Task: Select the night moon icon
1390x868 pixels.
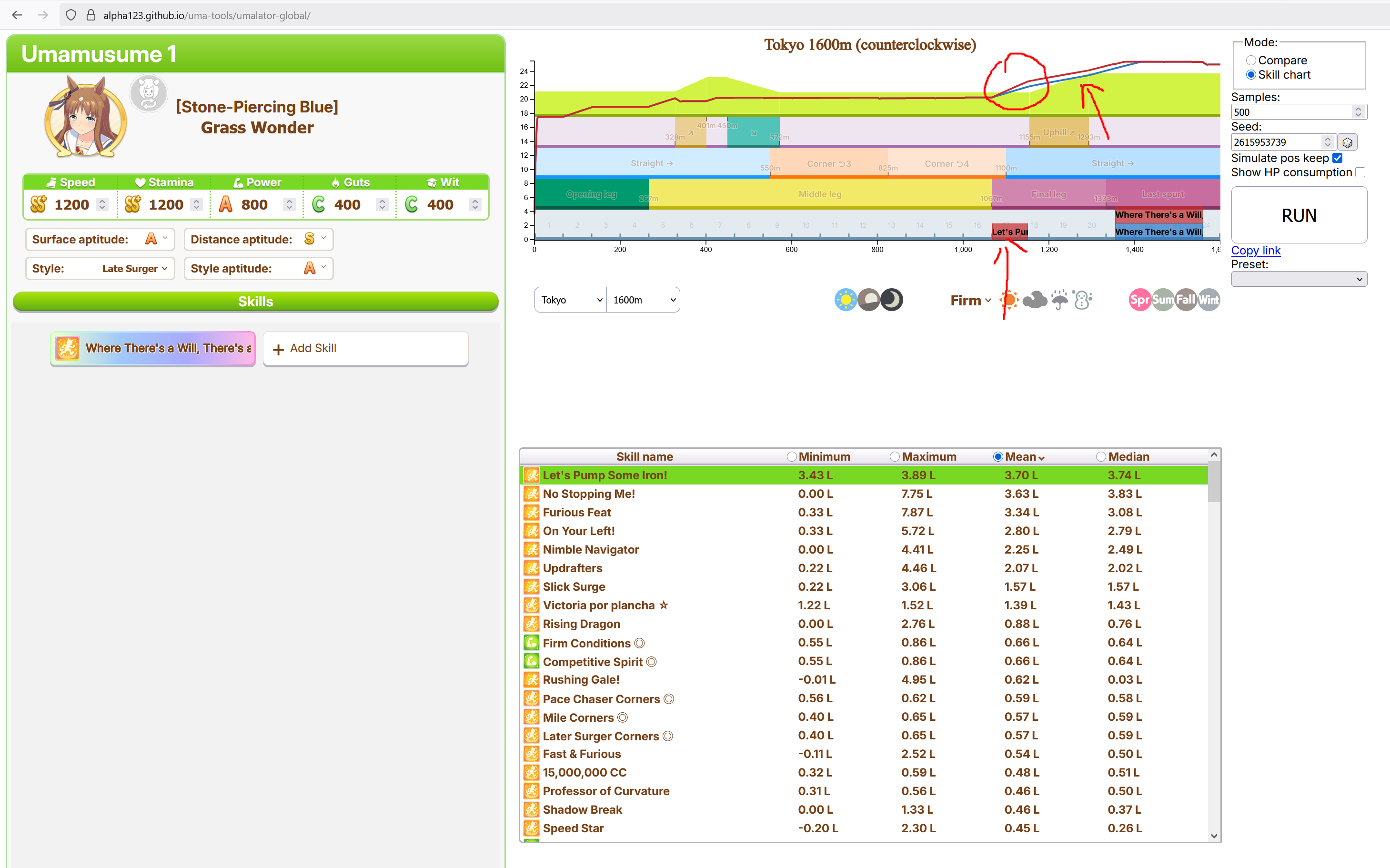Action: coord(891,300)
